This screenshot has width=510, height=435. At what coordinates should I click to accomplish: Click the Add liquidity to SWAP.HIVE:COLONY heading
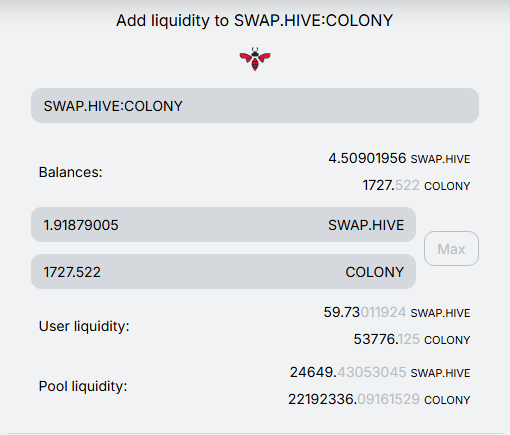click(x=255, y=20)
